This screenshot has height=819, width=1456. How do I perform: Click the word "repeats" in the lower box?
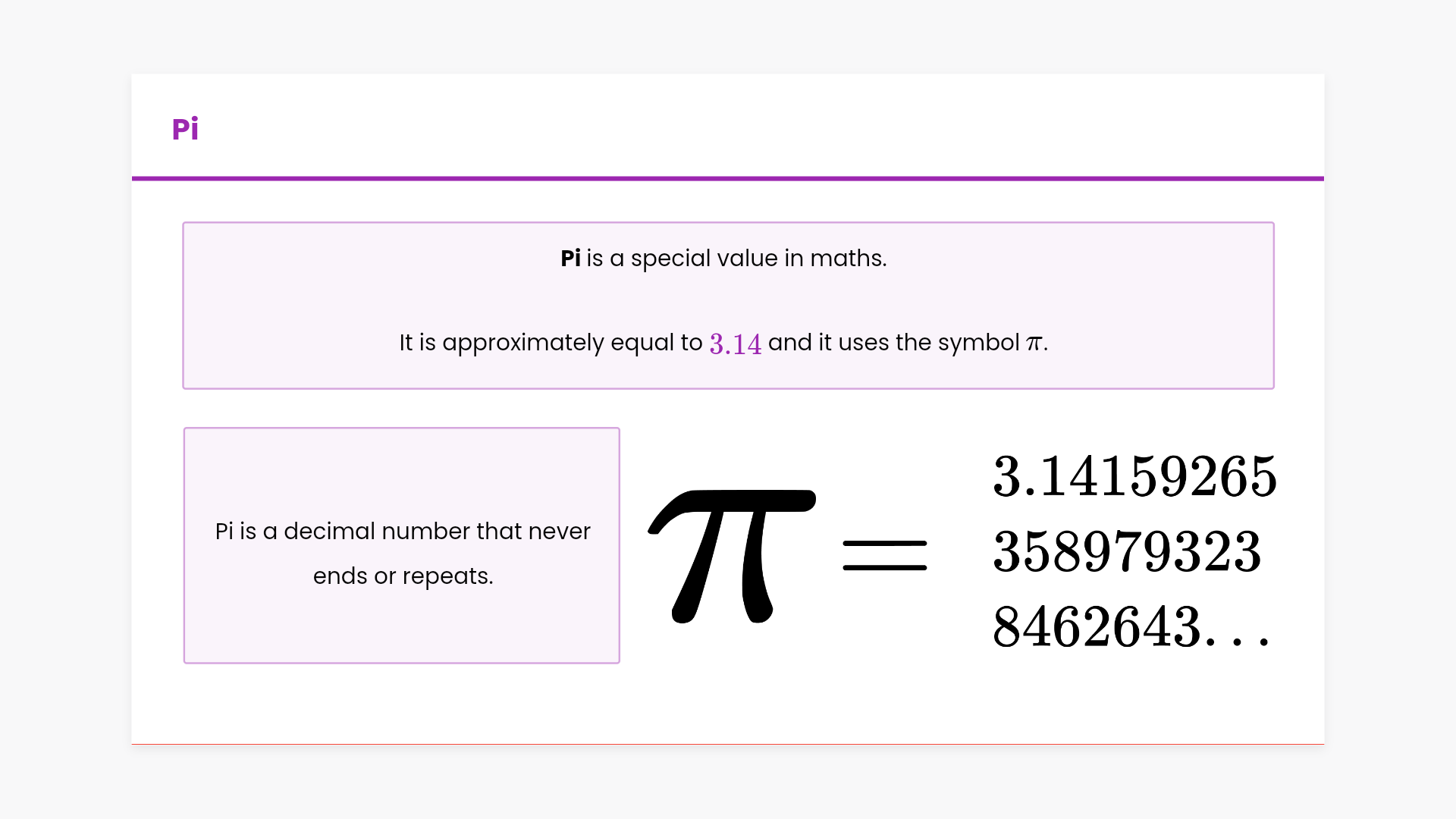[x=445, y=576]
